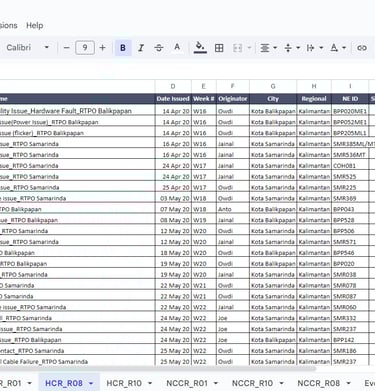
Task: Open HCR_R10 tab options arrow
Action: click(150, 384)
